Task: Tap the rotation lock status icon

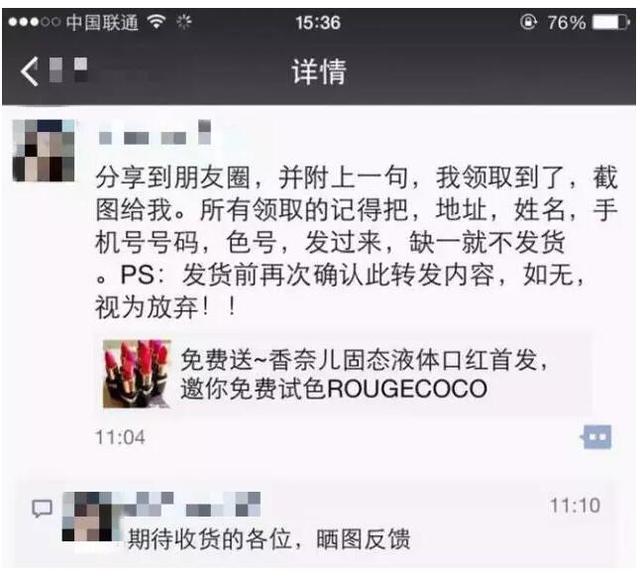Action: (529, 22)
